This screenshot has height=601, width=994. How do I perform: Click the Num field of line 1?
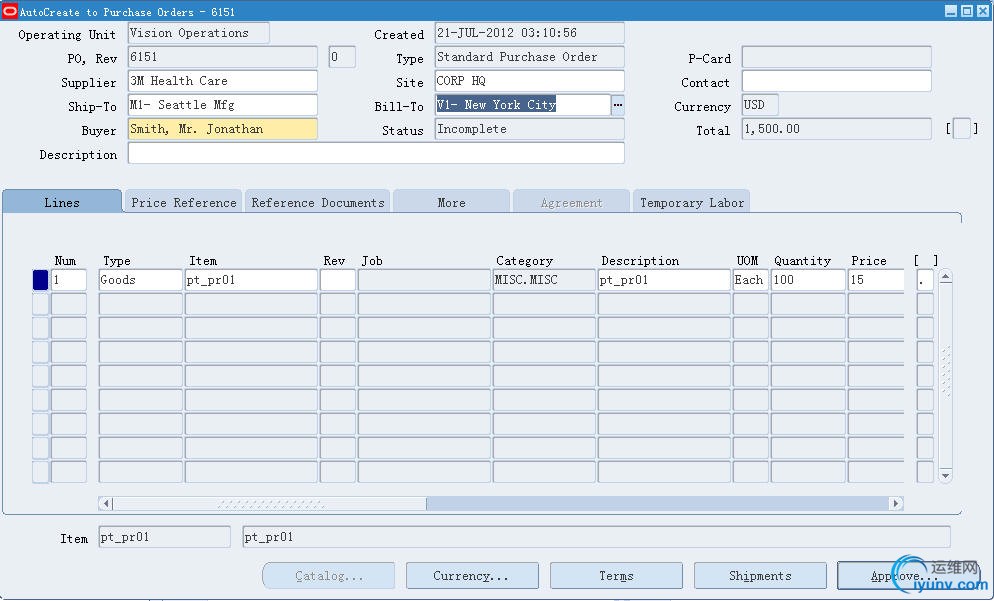point(68,280)
